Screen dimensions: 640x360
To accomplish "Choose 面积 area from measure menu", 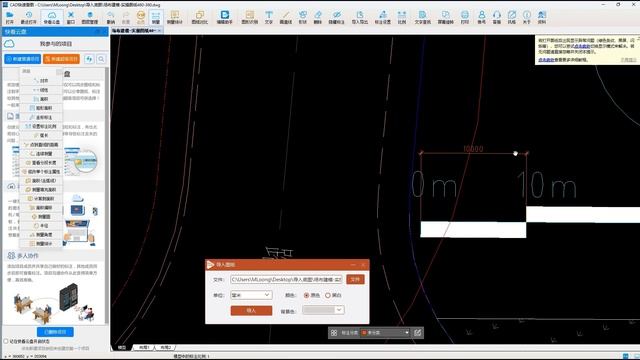I will pos(42,99).
